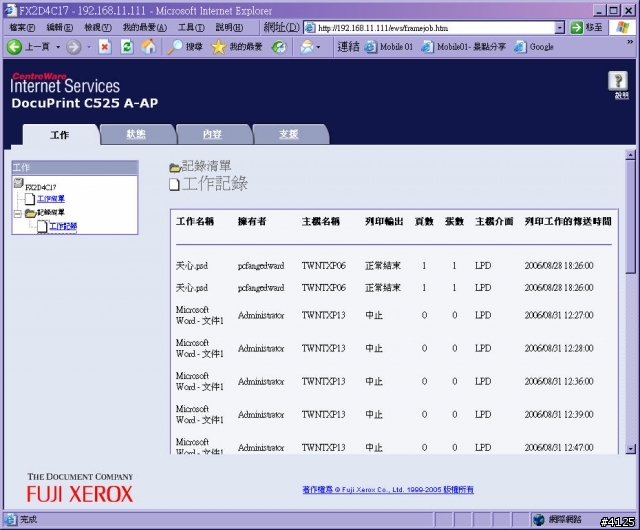The height and width of the screenshot is (530, 640).
Task: Click the address URL field
Action: pyautogui.click(x=435, y=28)
